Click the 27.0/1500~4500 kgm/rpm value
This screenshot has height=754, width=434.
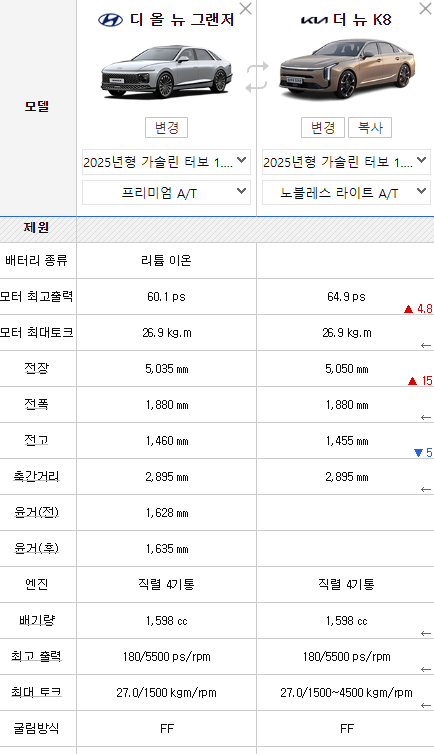[x=347, y=693]
